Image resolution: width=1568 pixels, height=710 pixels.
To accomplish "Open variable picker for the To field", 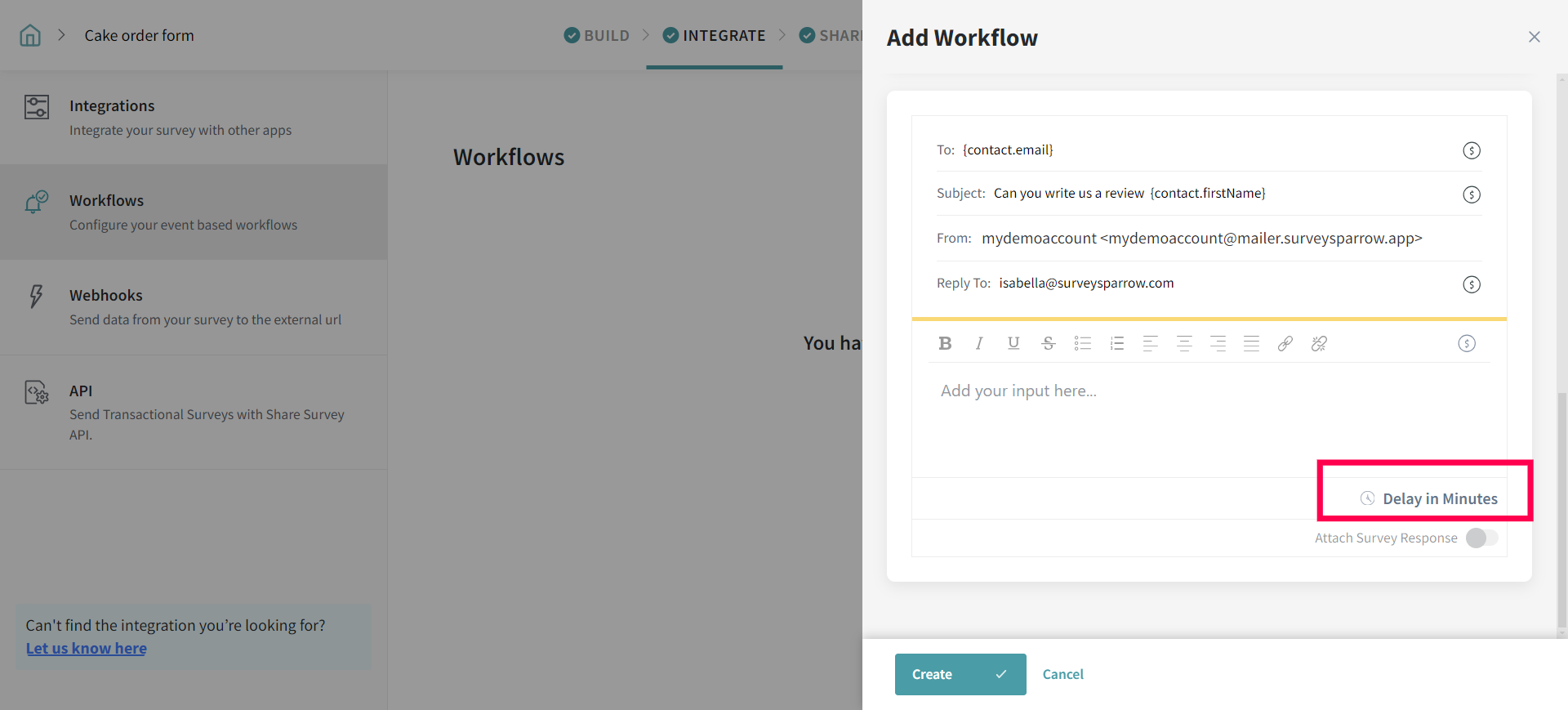I will 1472,150.
